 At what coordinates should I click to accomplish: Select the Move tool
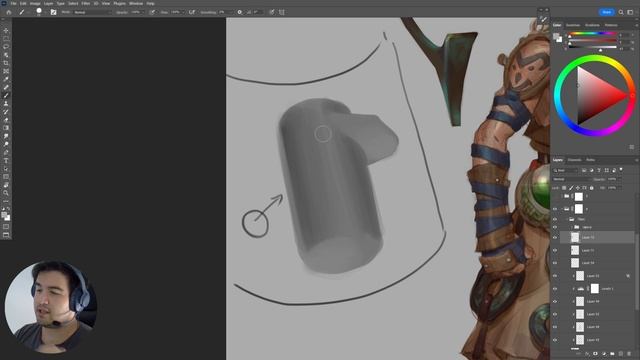6,31
